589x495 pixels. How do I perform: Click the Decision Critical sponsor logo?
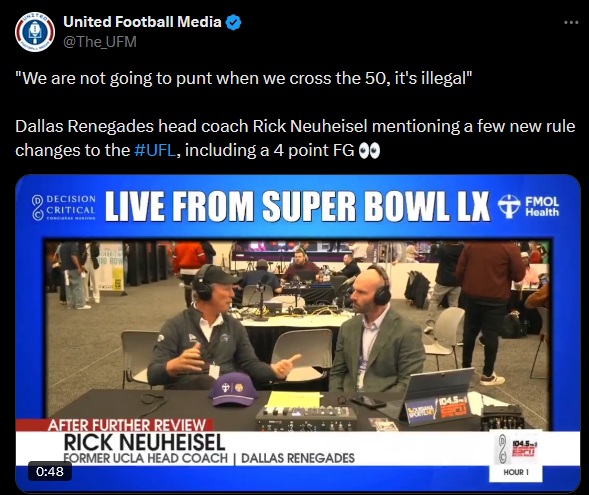coord(64,207)
